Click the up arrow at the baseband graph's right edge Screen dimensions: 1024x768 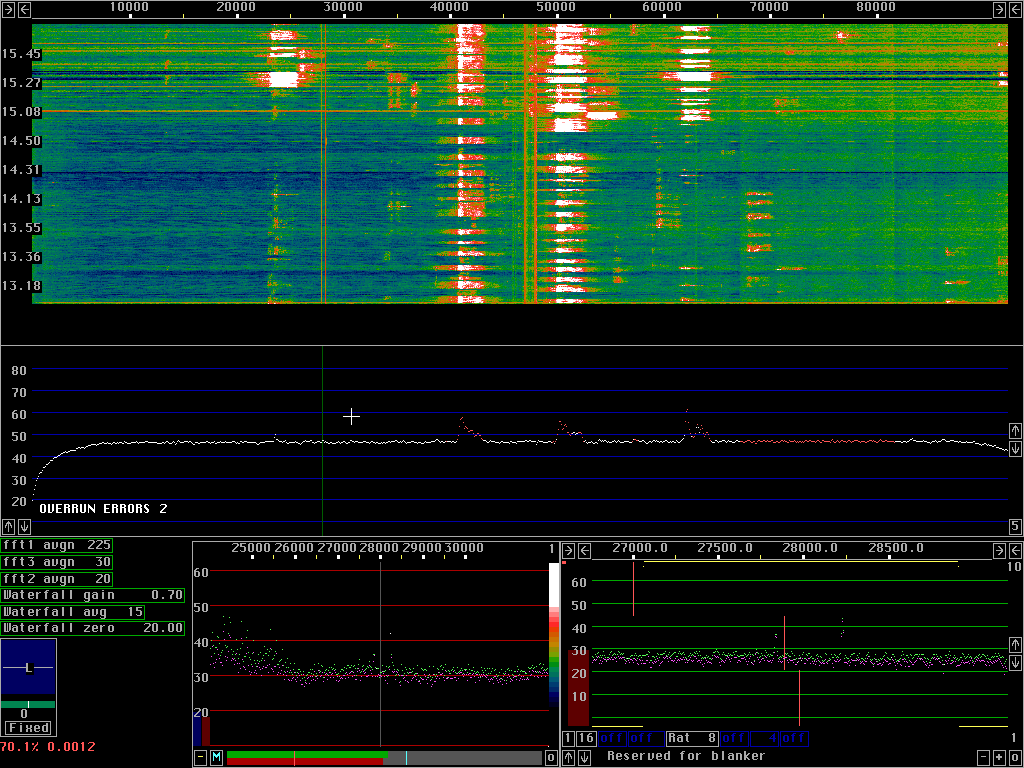(x=1016, y=645)
